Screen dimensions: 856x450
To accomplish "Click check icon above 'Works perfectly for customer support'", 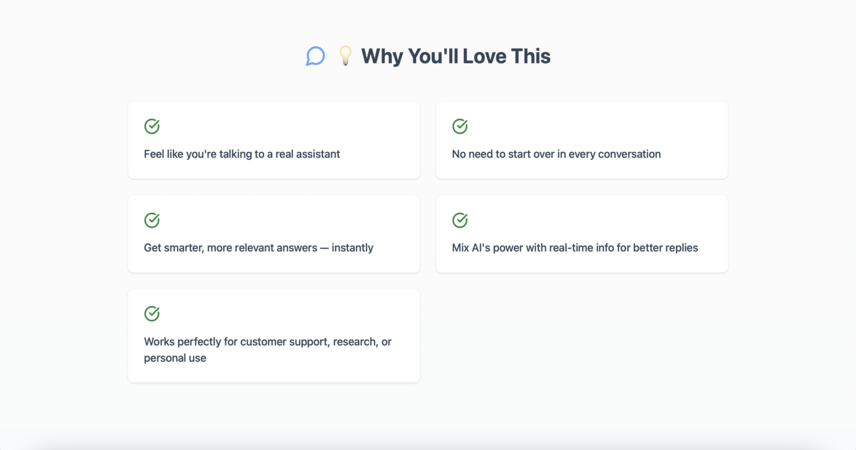I will [x=152, y=313].
